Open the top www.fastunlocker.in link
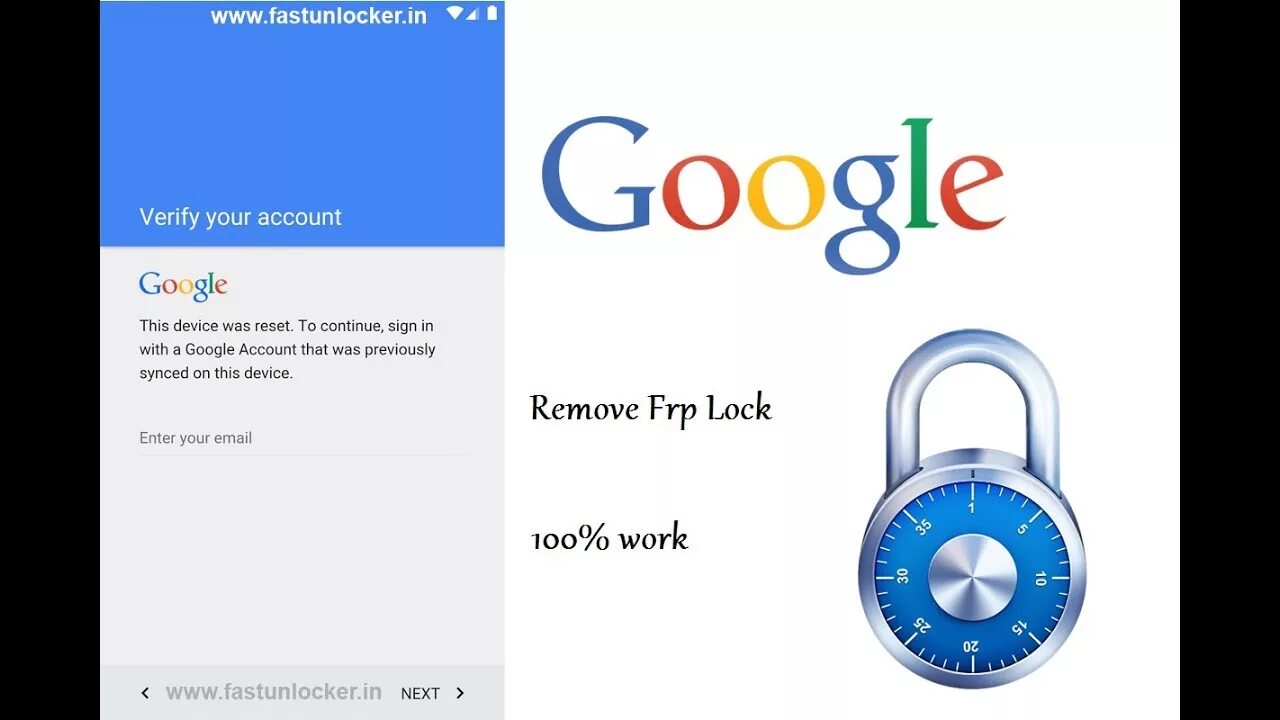Screen dimensions: 1280x720 click(x=318, y=16)
